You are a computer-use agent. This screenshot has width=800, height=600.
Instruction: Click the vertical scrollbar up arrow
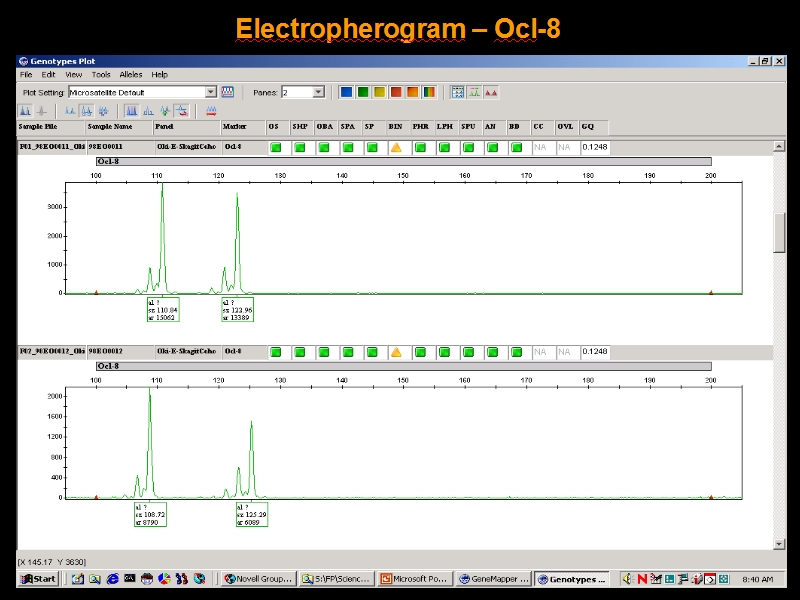pyautogui.click(x=779, y=146)
